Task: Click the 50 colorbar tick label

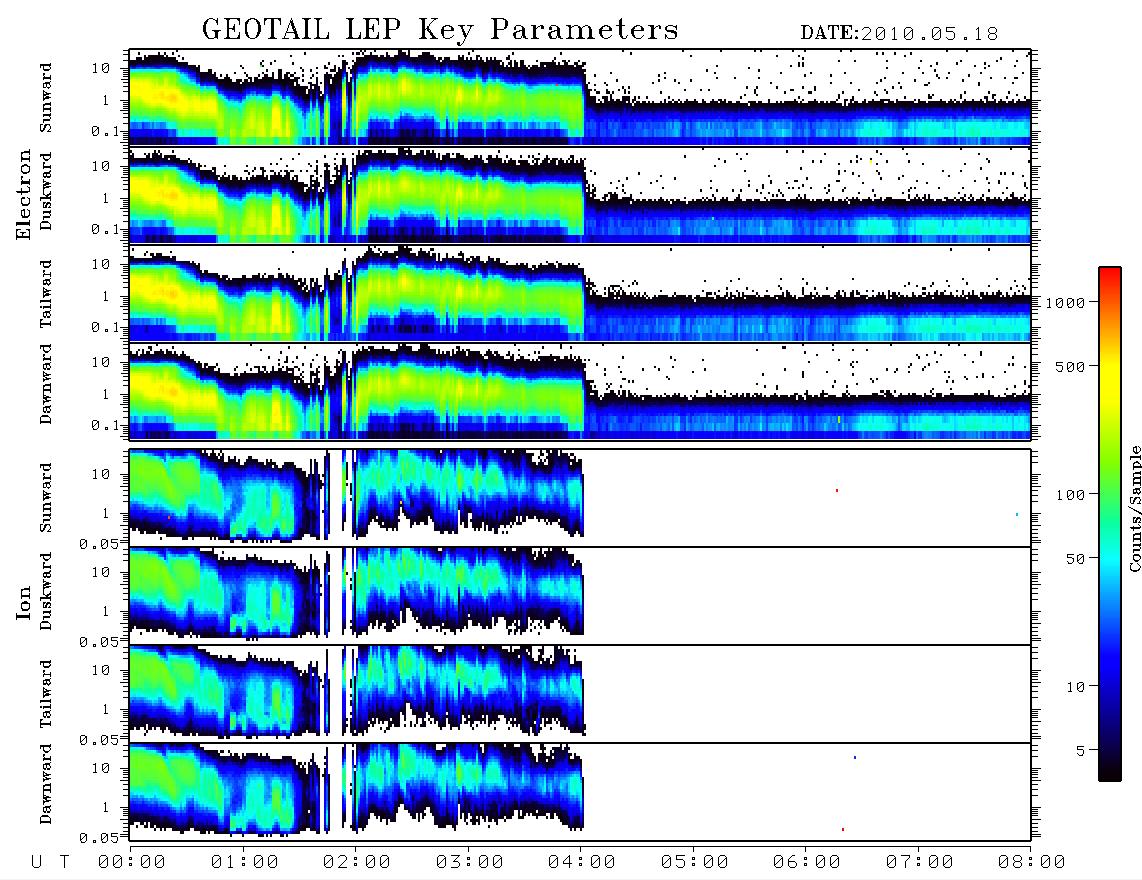Action: point(1075,559)
